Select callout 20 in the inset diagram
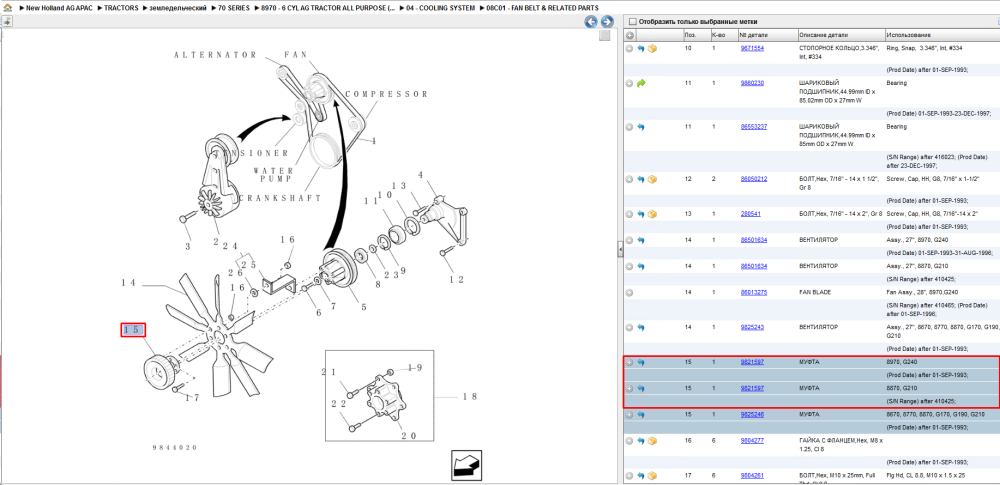Screen dimensions: 1000x485 coord(409,436)
